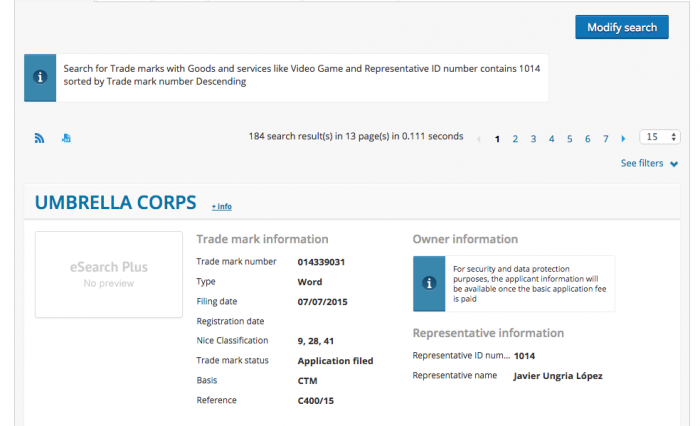Click the data protection notice text
The width and height of the screenshot is (700, 426).
tap(529, 284)
